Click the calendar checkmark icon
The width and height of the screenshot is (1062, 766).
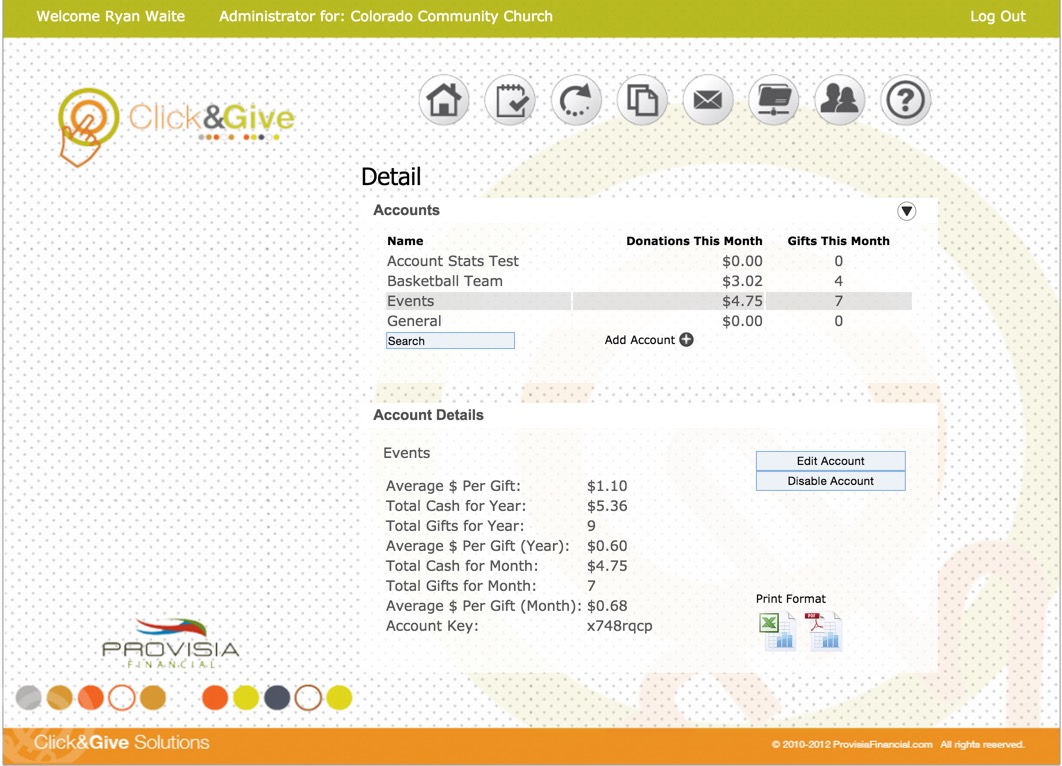pos(510,100)
